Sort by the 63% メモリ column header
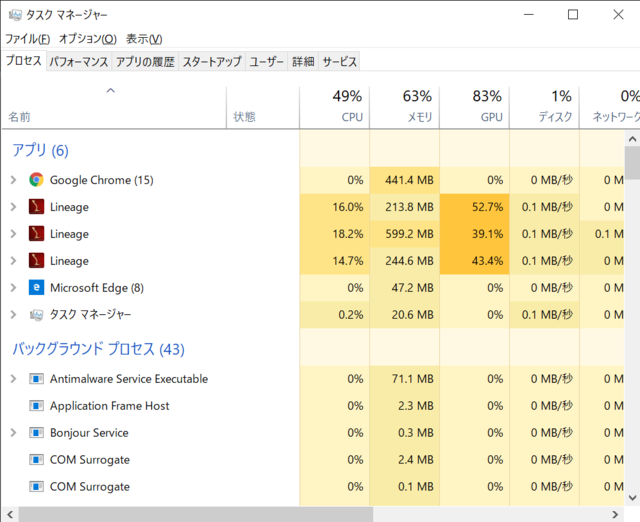 pos(404,107)
